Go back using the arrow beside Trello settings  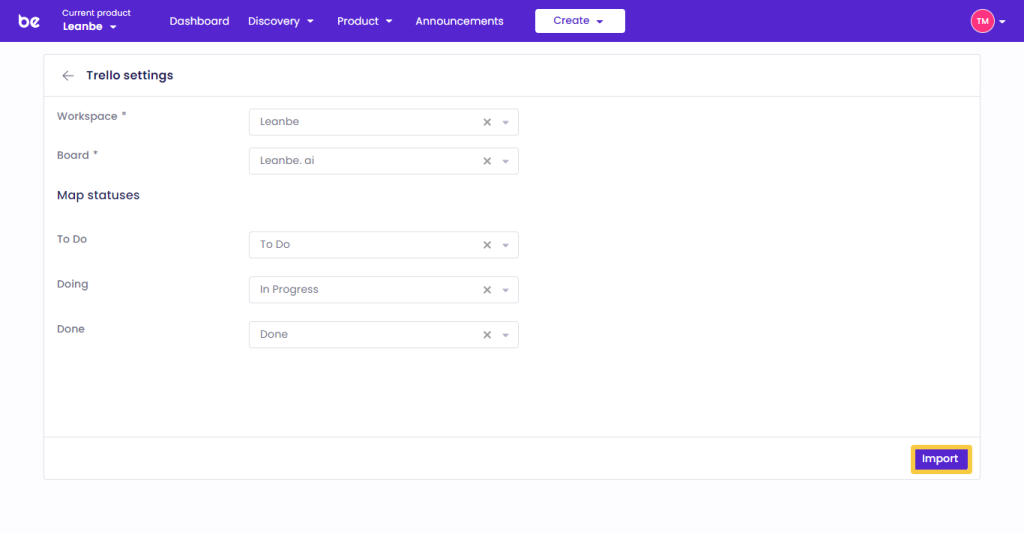68,76
